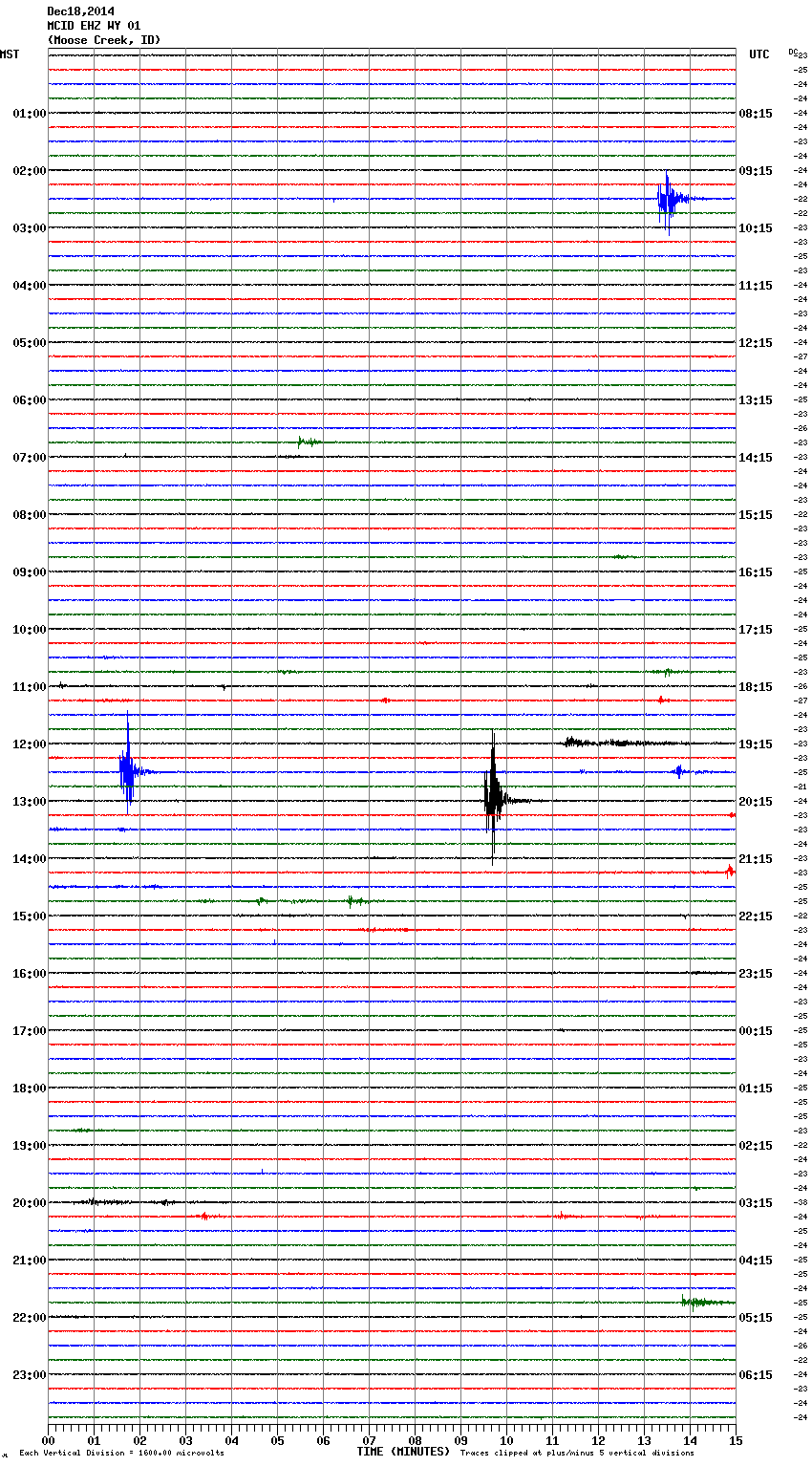Select the 03:15 UTC time label
812x1466 pixels.
coord(756,1203)
